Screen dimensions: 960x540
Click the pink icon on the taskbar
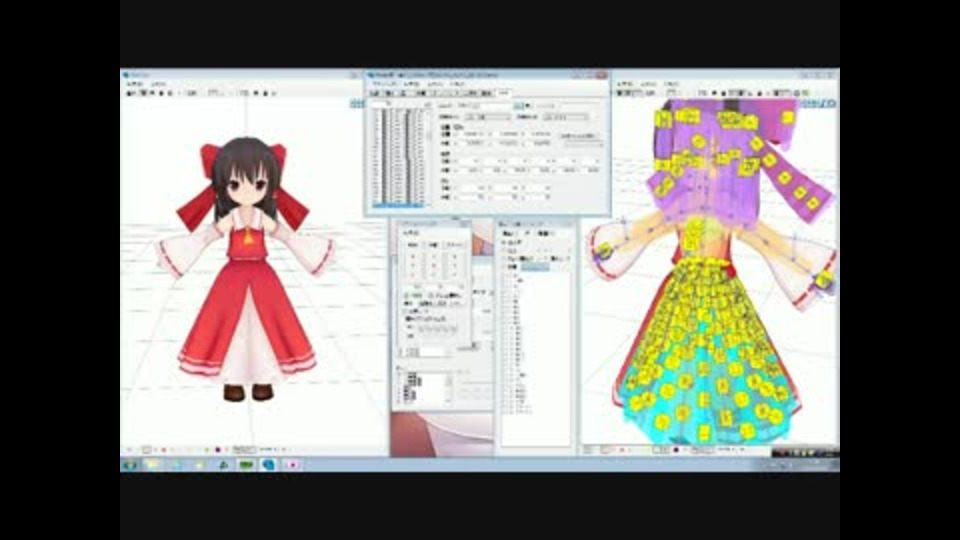pyautogui.click(x=292, y=465)
